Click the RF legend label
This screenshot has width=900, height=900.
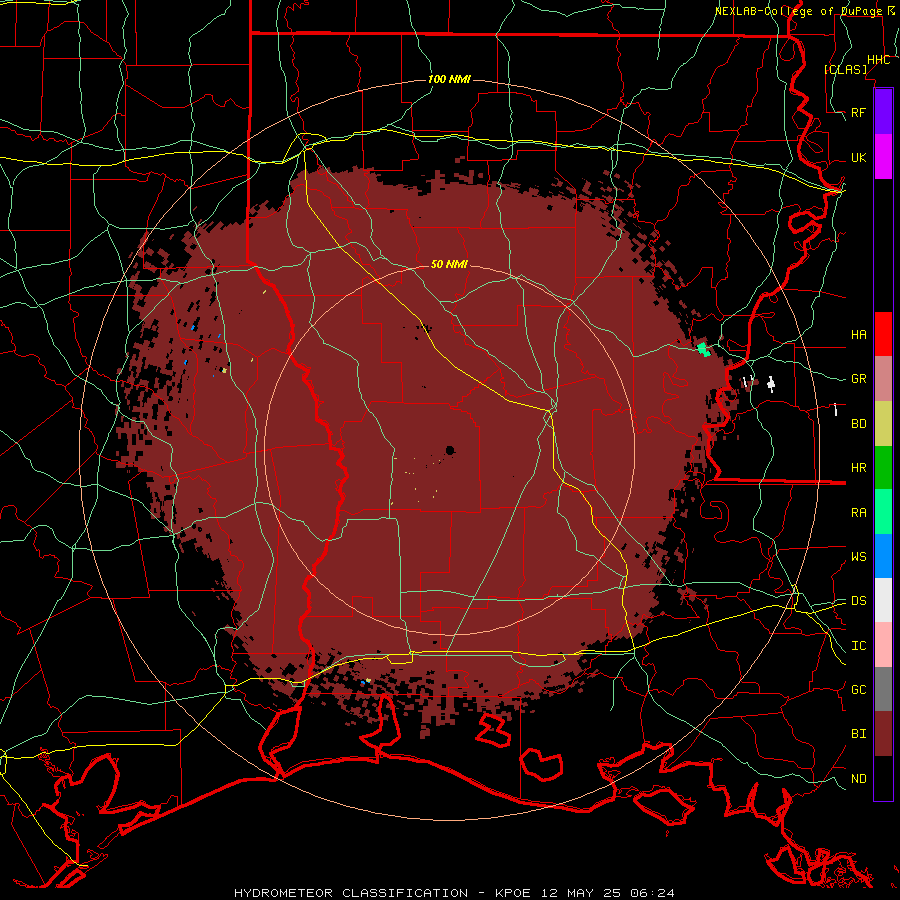point(859,112)
